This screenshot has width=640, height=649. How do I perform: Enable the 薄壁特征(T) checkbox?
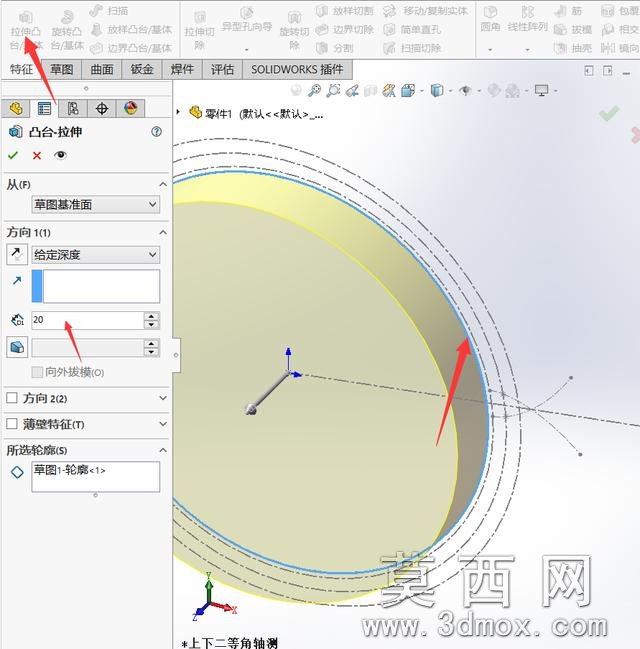coord(12,424)
